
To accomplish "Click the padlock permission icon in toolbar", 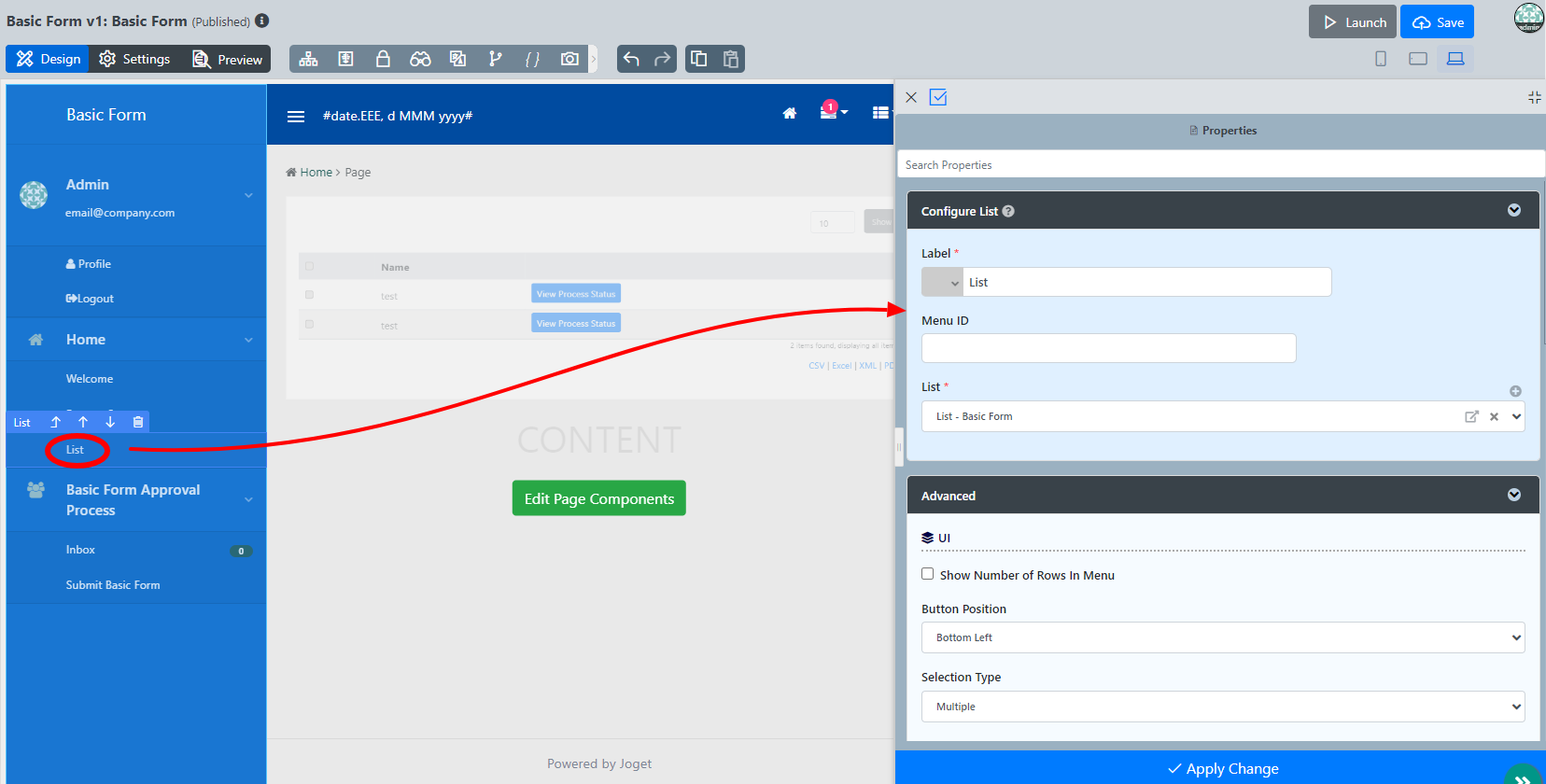I will coord(383,59).
